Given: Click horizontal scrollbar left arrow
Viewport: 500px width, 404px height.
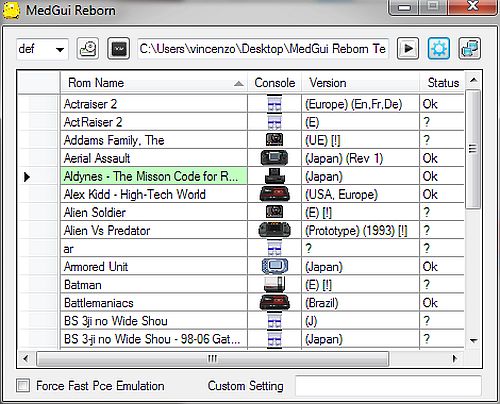Looking at the screenshot, I should point(26,359).
